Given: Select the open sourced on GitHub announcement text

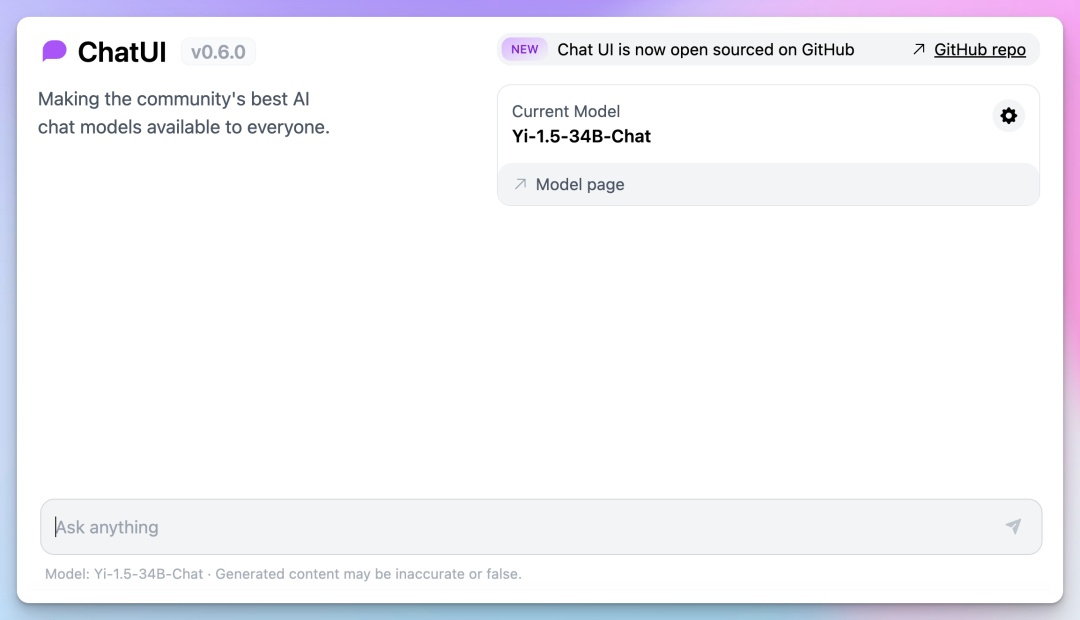Looking at the screenshot, I should click(705, 50).
